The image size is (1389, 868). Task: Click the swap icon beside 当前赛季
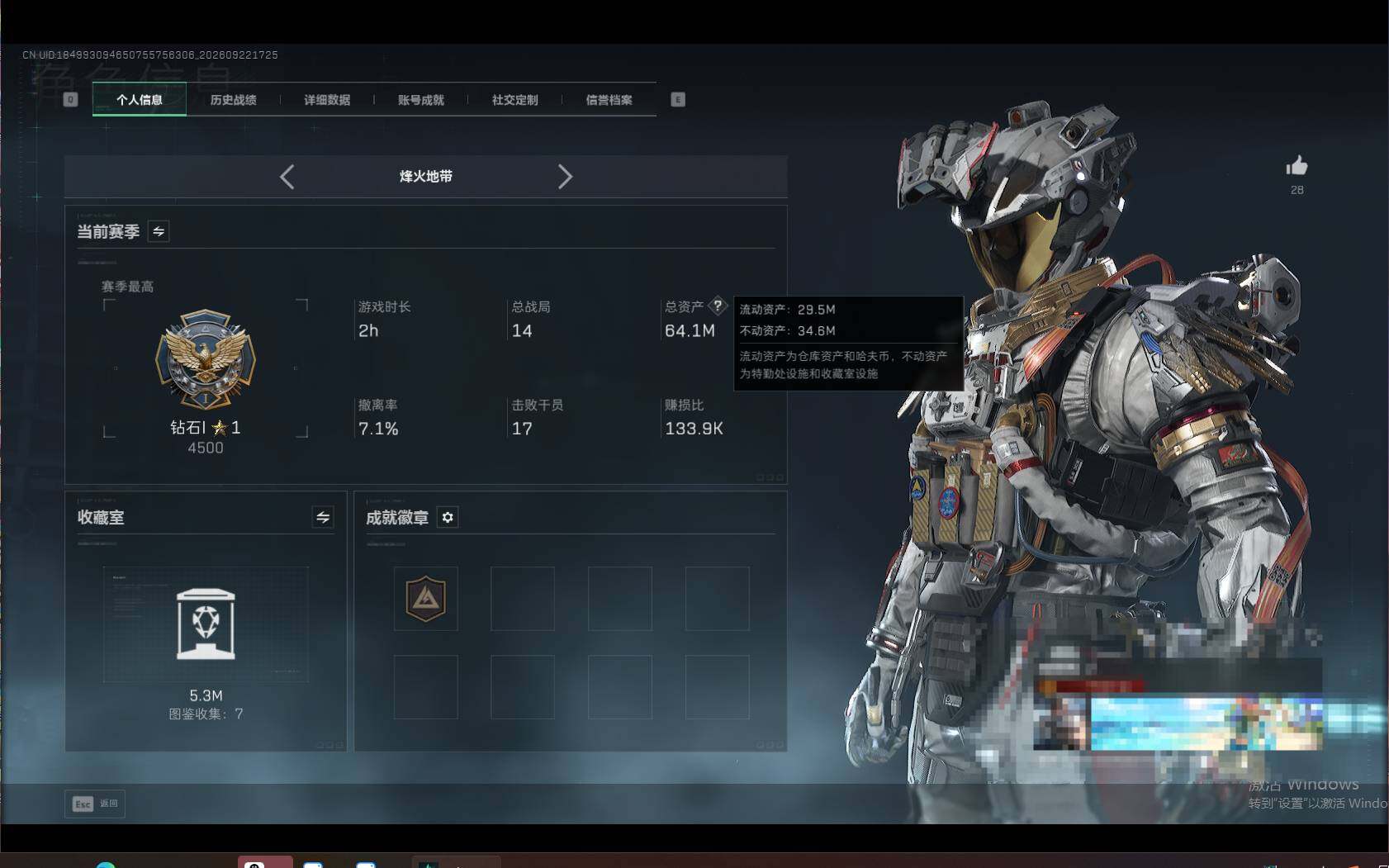[159, 231]
